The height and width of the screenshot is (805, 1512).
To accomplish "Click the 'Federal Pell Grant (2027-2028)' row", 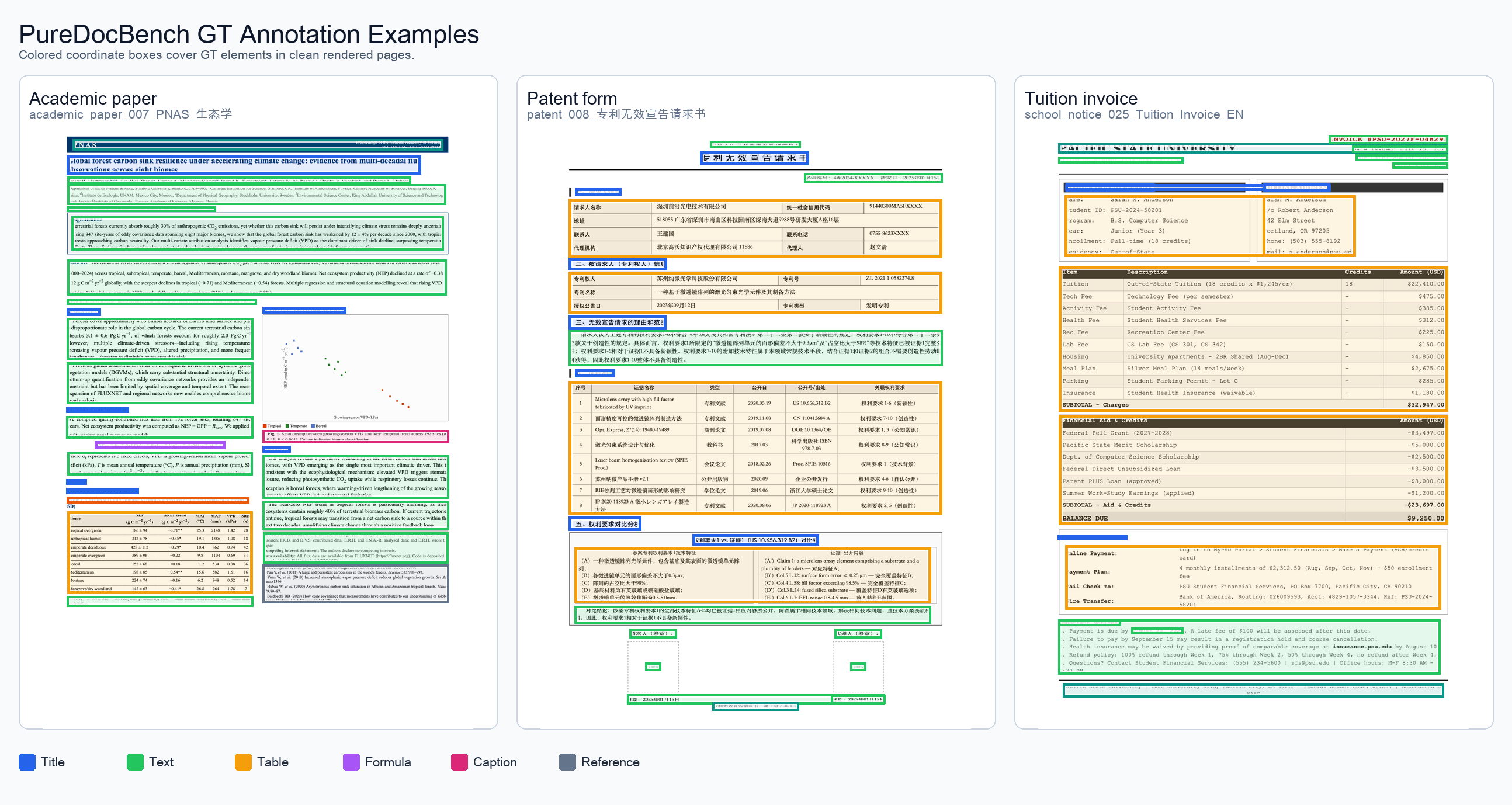I will (1253, 433).
